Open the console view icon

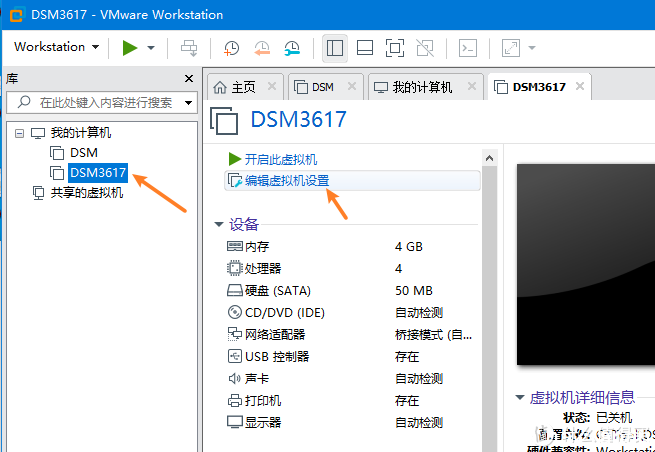point(468,48)
